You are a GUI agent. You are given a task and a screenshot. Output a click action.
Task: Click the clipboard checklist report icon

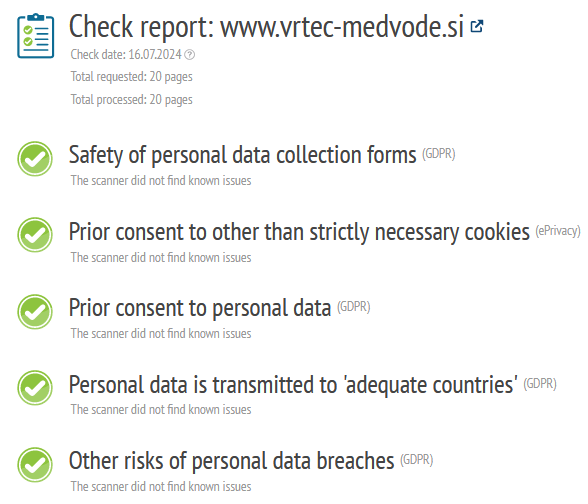point(36,36)
